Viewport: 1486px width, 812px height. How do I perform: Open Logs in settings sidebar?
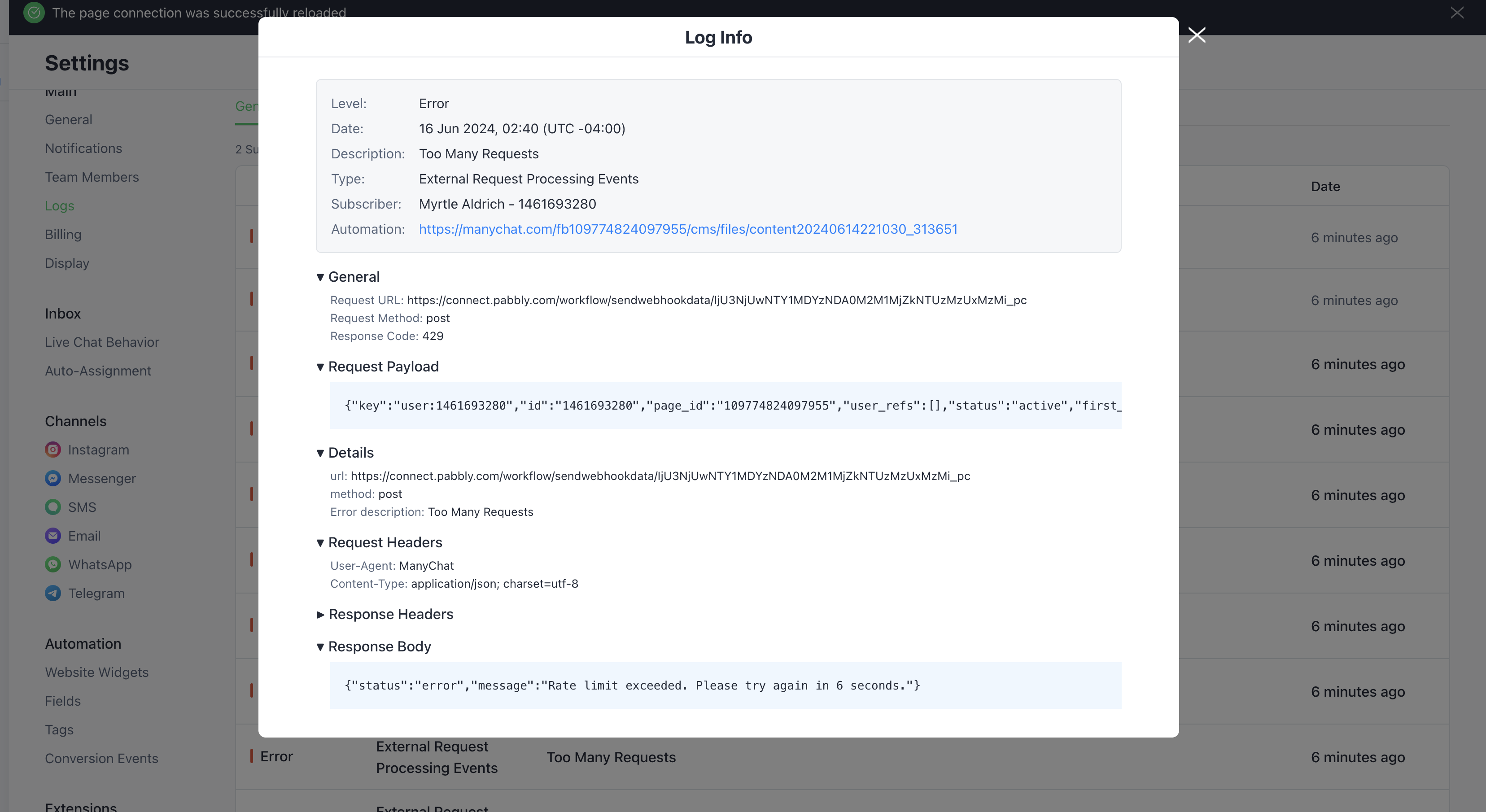(59, 206)
